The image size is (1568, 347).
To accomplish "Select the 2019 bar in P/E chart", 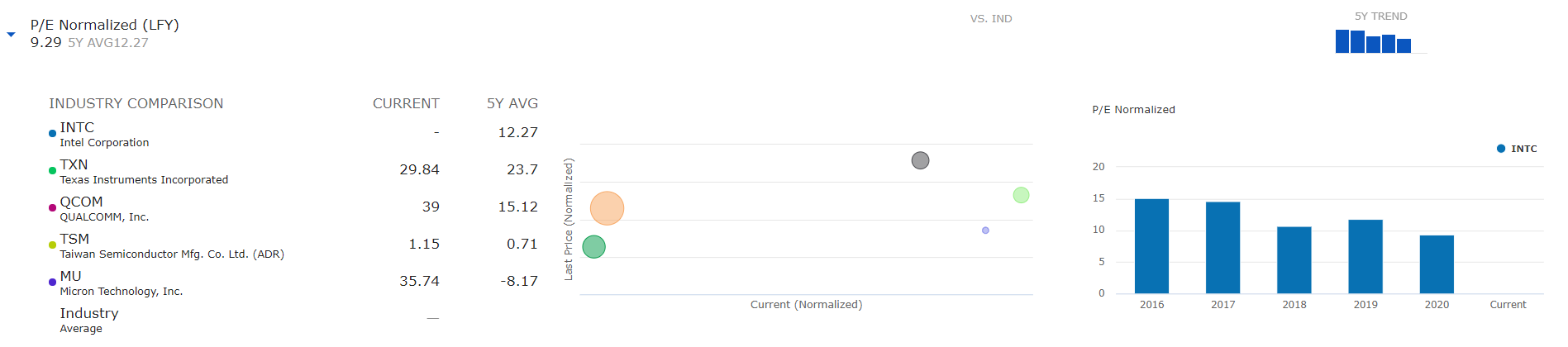I will pos(1365,256).
